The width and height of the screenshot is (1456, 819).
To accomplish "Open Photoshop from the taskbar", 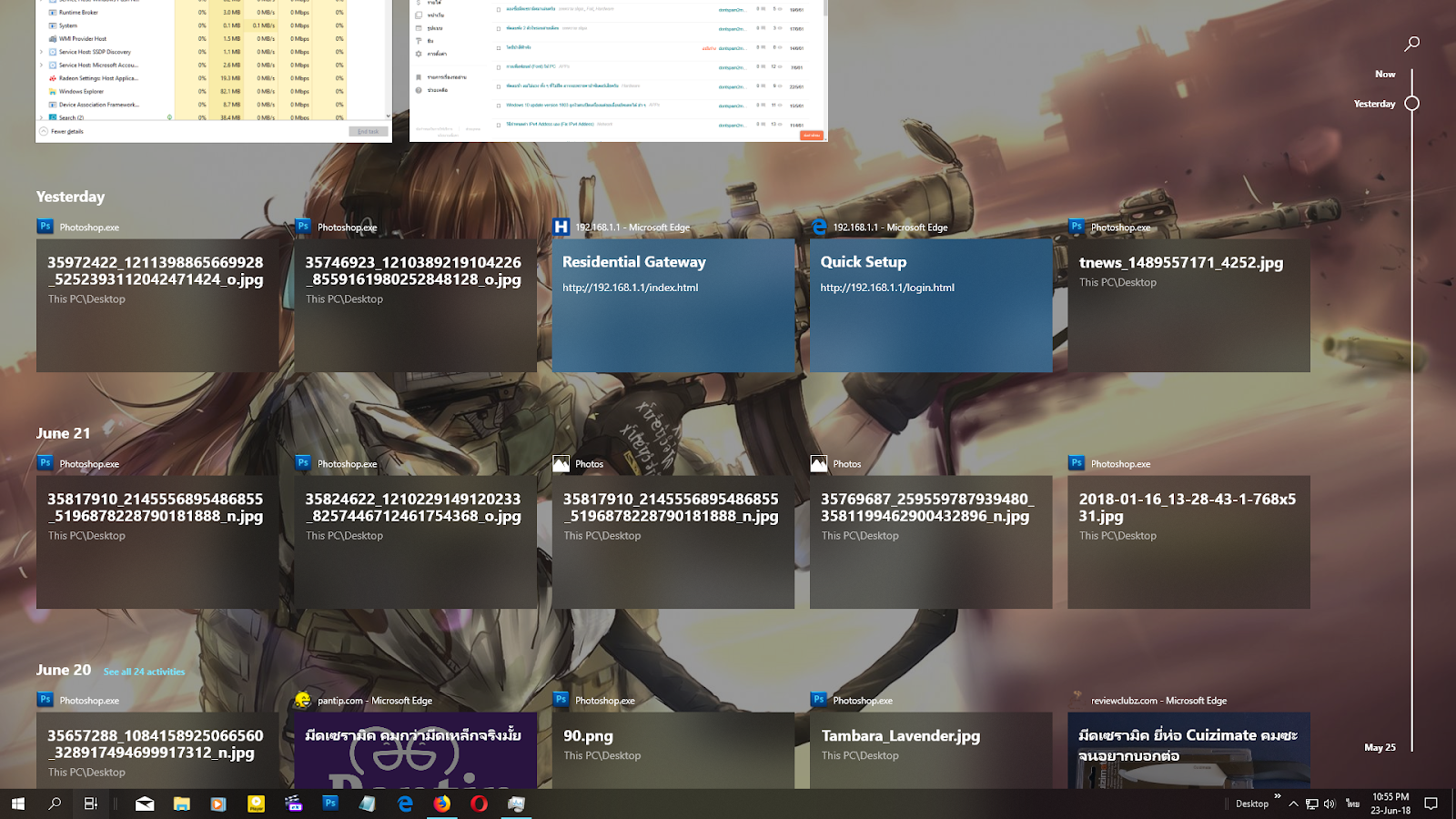I will click(x=330, y=804).
